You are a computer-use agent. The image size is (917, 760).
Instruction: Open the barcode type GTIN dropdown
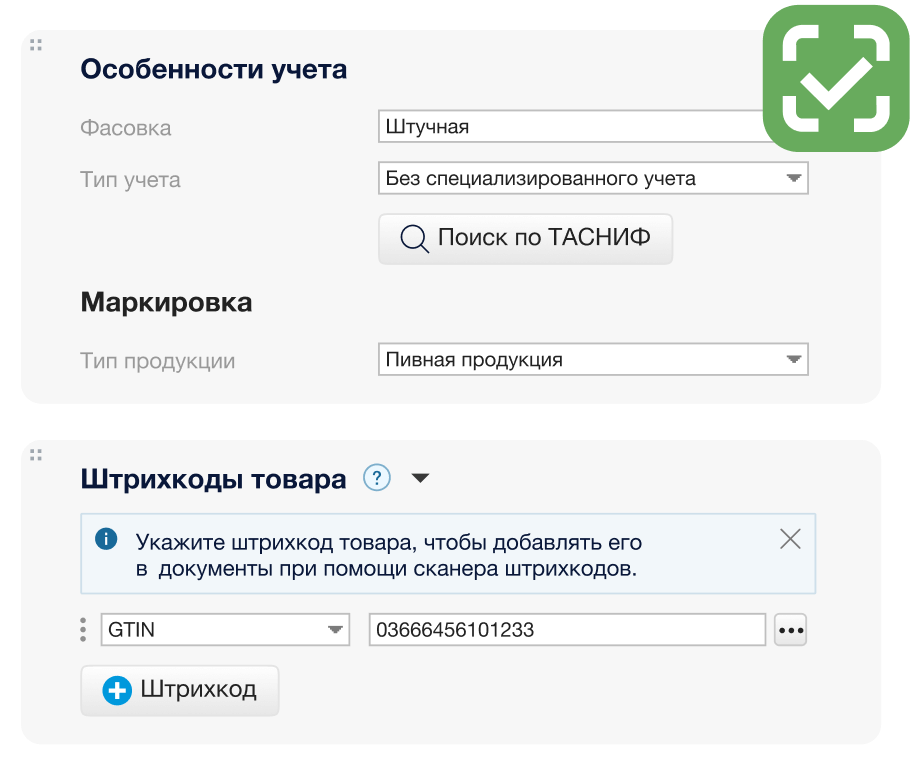pos(225,630)
